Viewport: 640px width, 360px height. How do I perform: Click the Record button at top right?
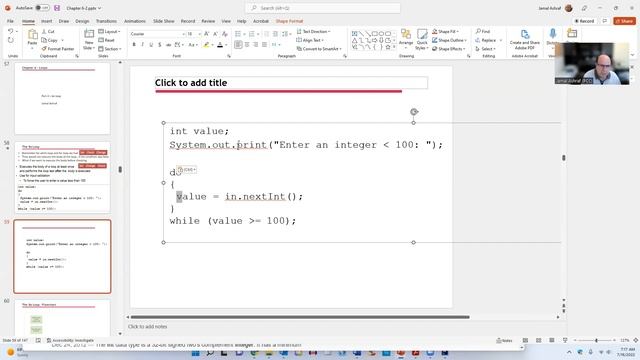click(584, 21)
